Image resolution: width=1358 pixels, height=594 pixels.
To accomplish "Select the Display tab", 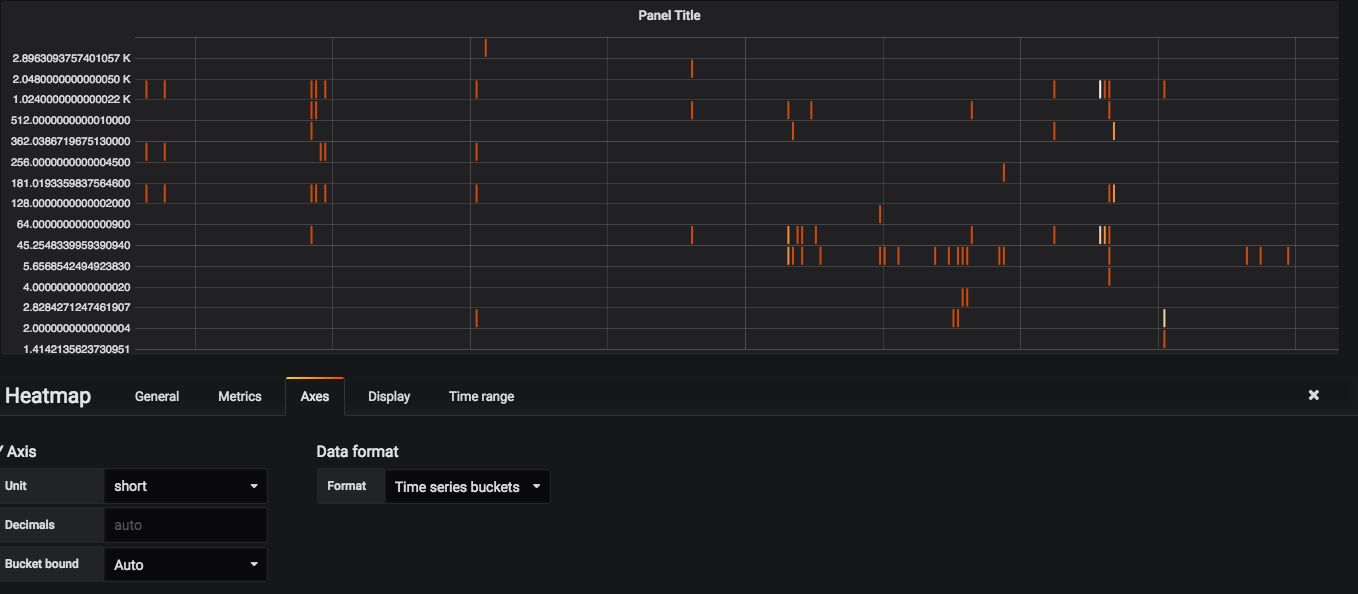I will point(389,396).
